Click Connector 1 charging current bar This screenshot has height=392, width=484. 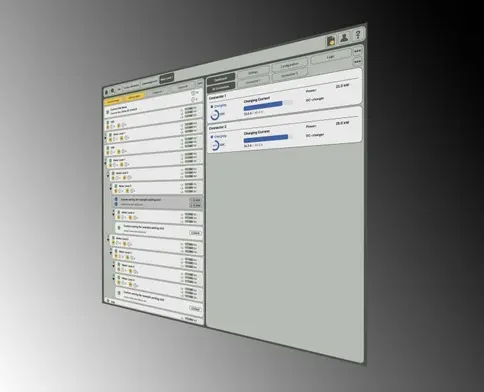pos(268,105)
